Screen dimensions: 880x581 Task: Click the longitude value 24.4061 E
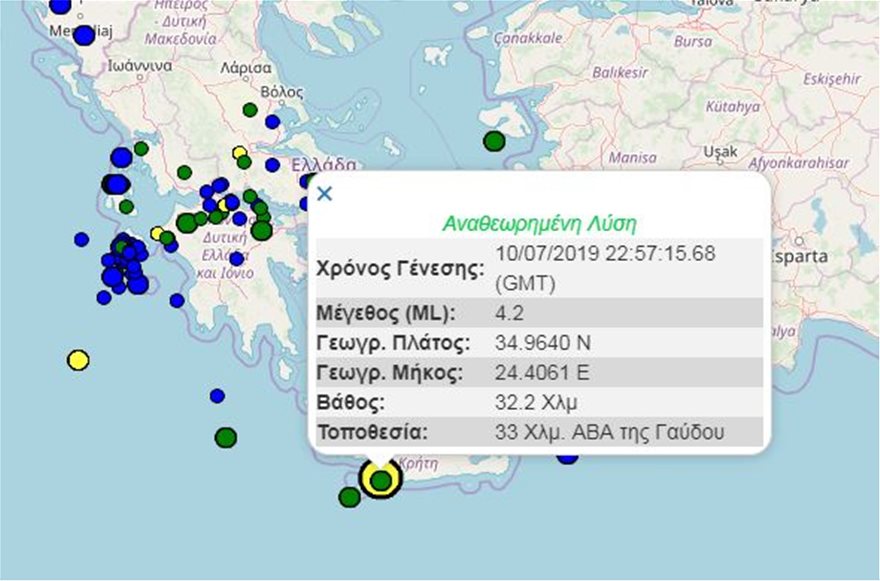coord(542,373)
